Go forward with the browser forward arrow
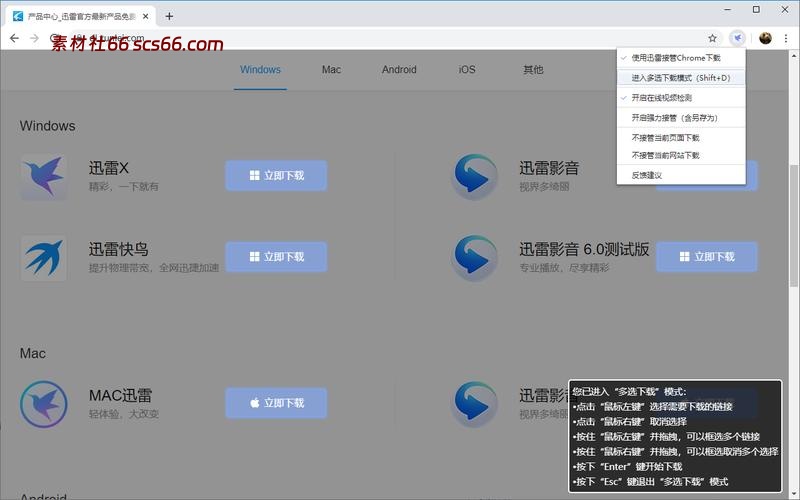The image size is (800, 500). (x=34, y=38)
